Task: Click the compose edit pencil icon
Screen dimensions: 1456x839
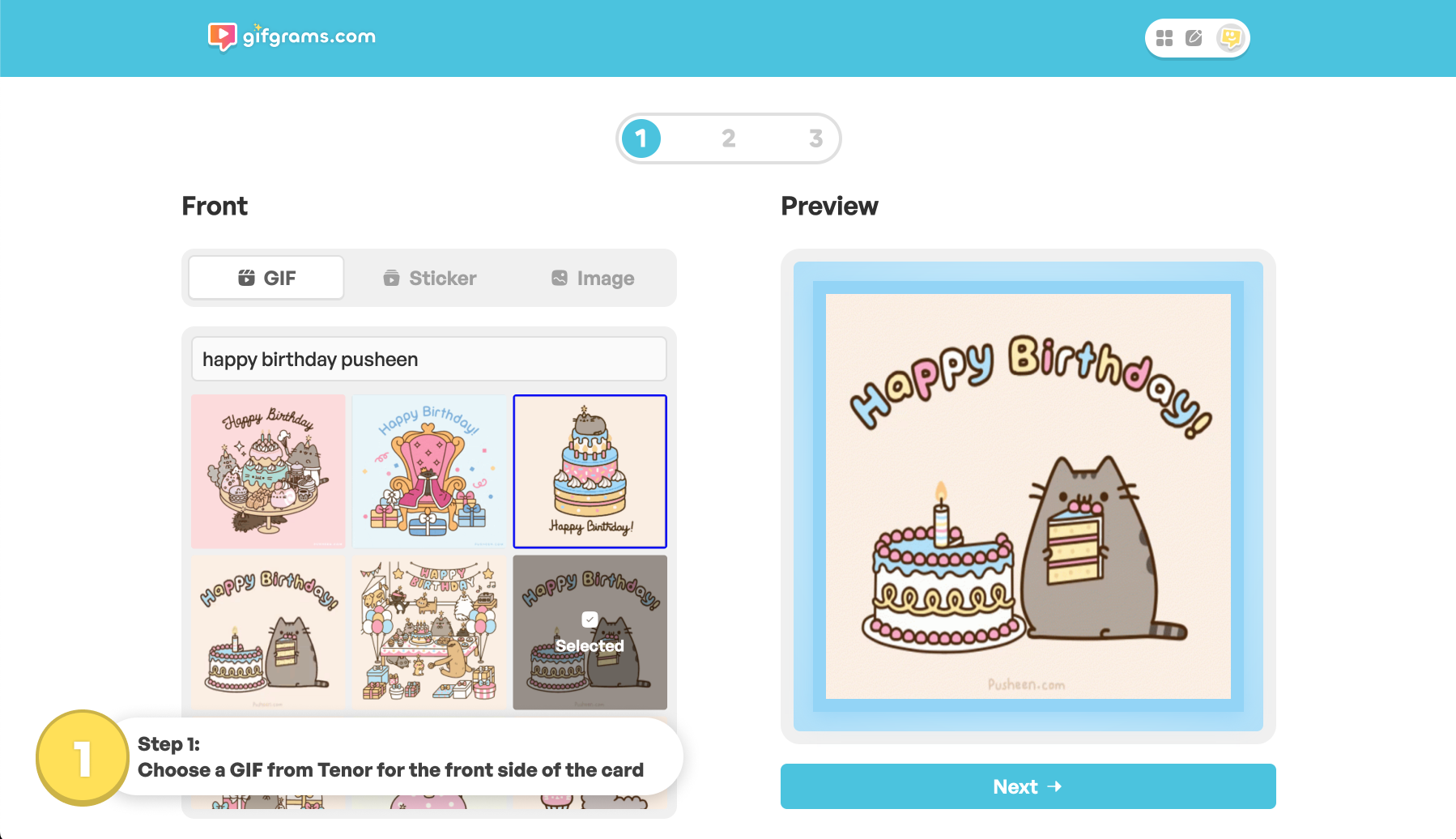Action: 1194,38
